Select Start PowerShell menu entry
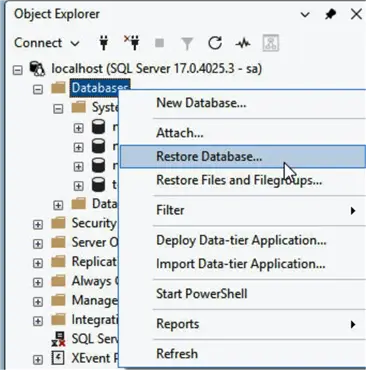The image size is (366, 370). [x=243, y=294]
